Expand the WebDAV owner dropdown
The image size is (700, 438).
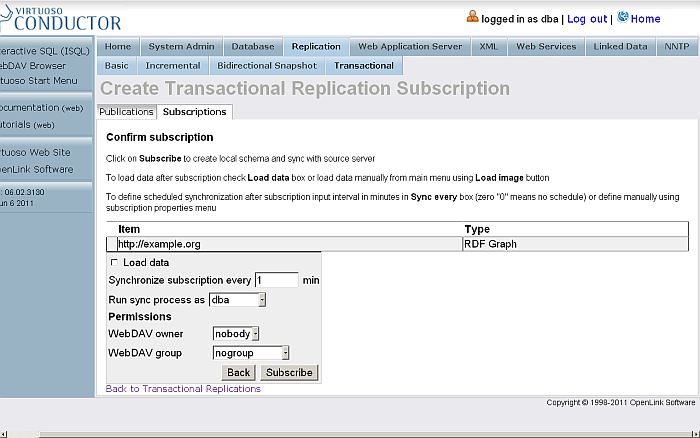point(236,333)
